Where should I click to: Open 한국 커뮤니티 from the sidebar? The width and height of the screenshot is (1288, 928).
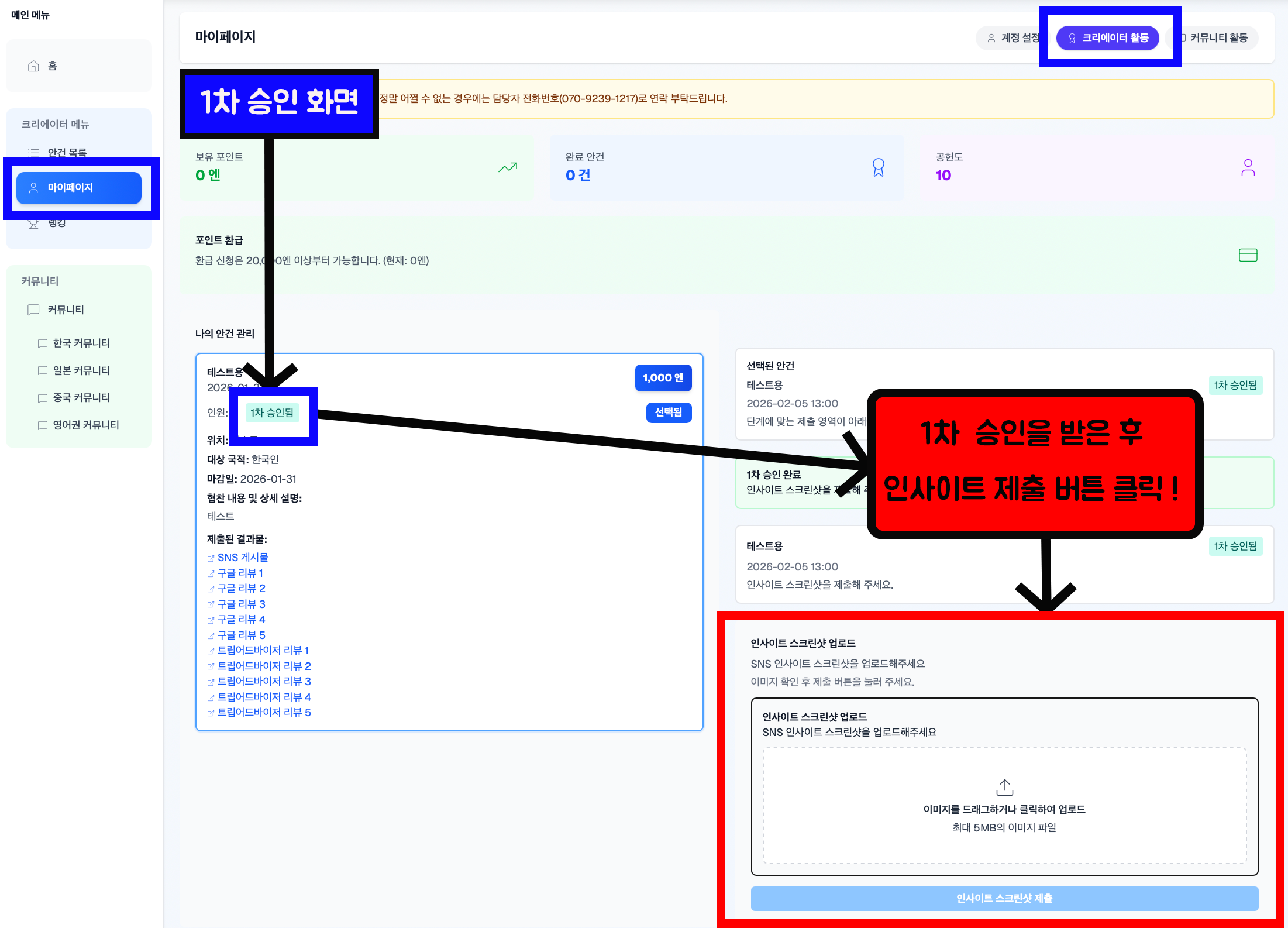click(81, 343)
